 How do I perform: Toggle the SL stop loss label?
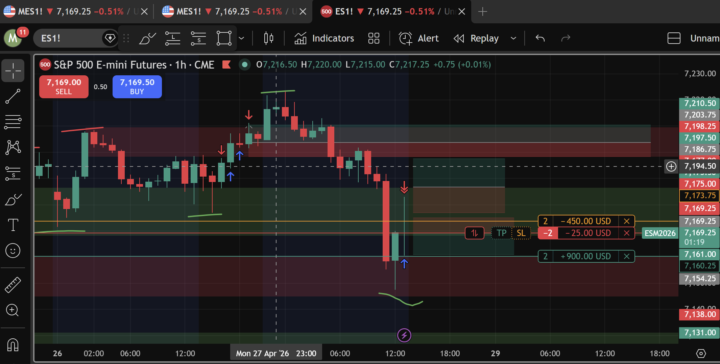(520, 233)
